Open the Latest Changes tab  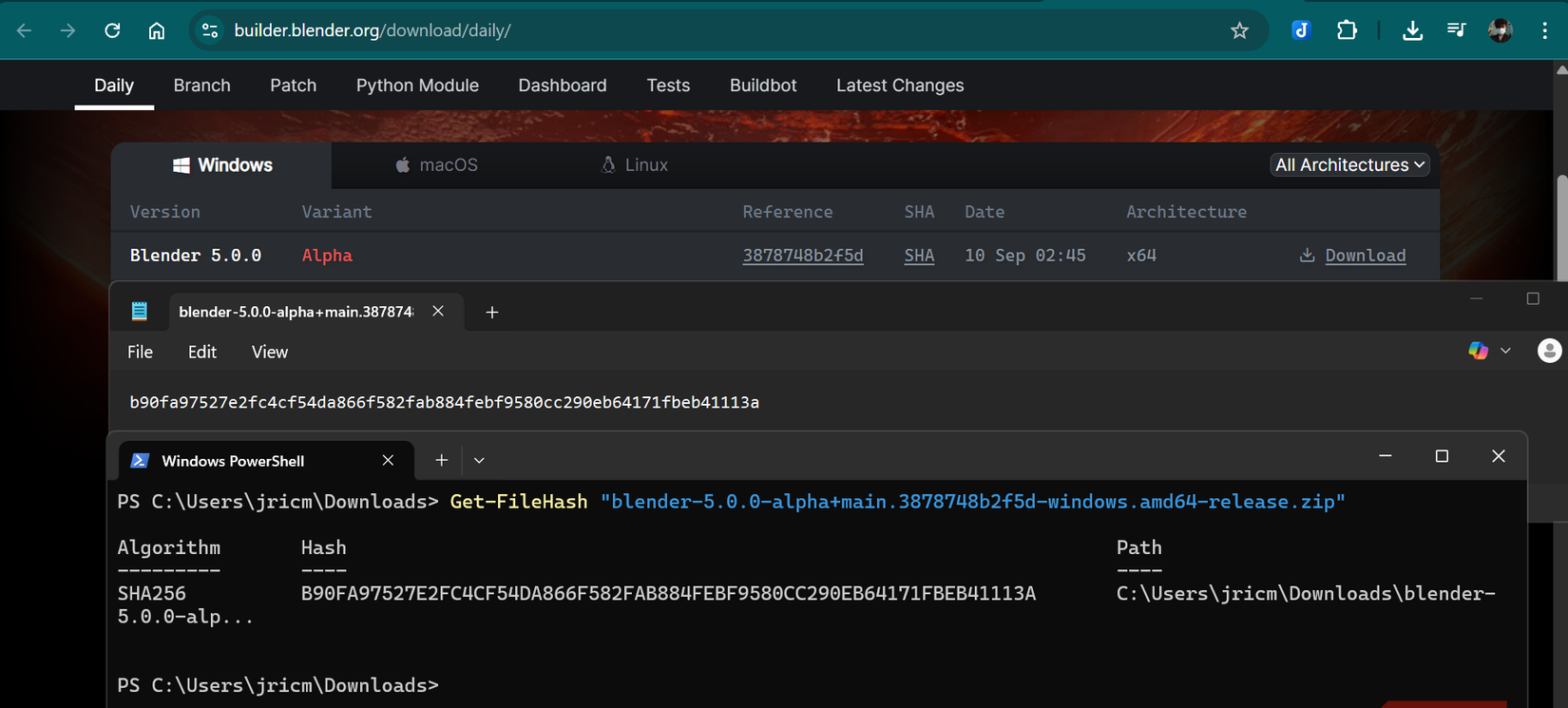[x=899, y=86]
